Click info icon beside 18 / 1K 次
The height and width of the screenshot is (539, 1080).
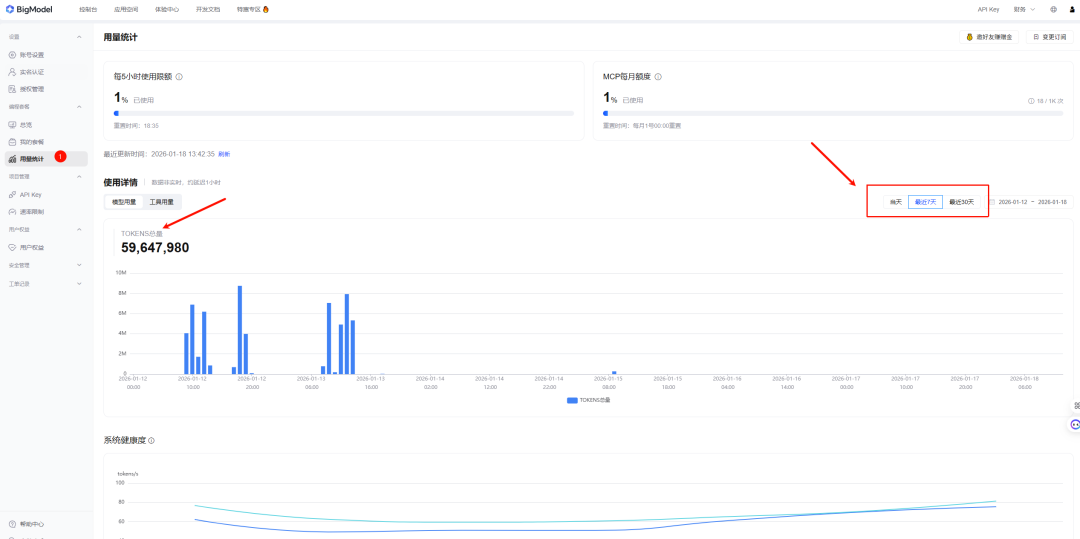(x=1031, y=101)
